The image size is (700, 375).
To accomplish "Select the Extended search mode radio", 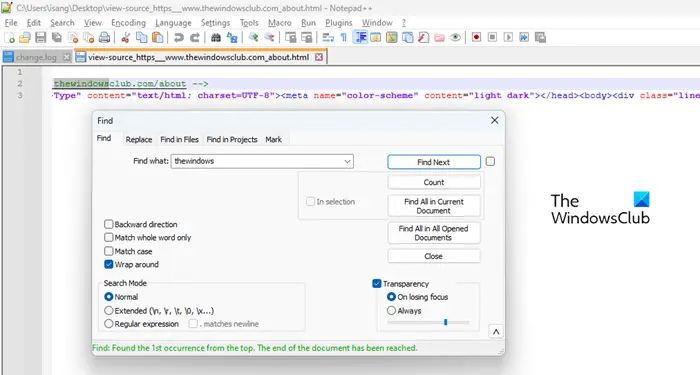I will click(x=108, y=310).
